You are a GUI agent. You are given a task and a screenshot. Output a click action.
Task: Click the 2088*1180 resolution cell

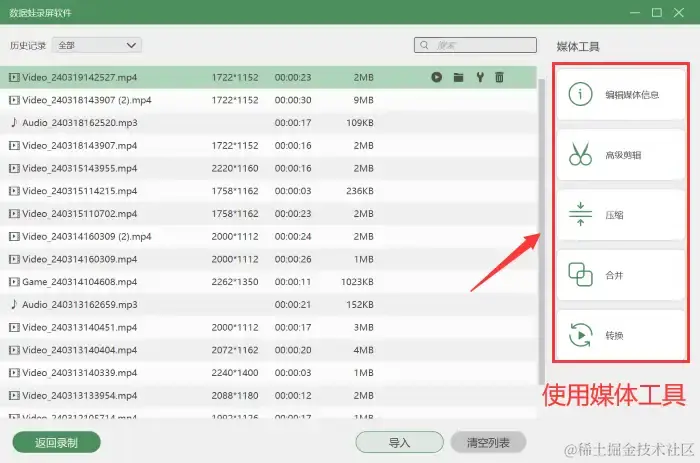click(x=235, y=396)
